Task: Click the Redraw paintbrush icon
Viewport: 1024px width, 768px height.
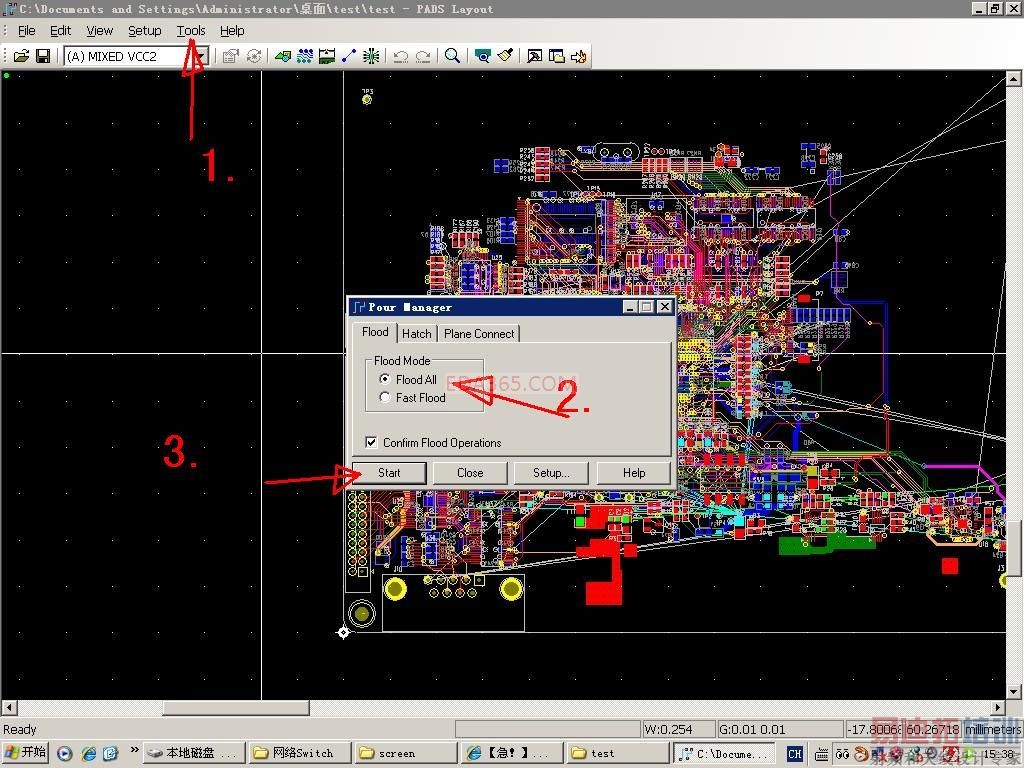Action: 505,56
